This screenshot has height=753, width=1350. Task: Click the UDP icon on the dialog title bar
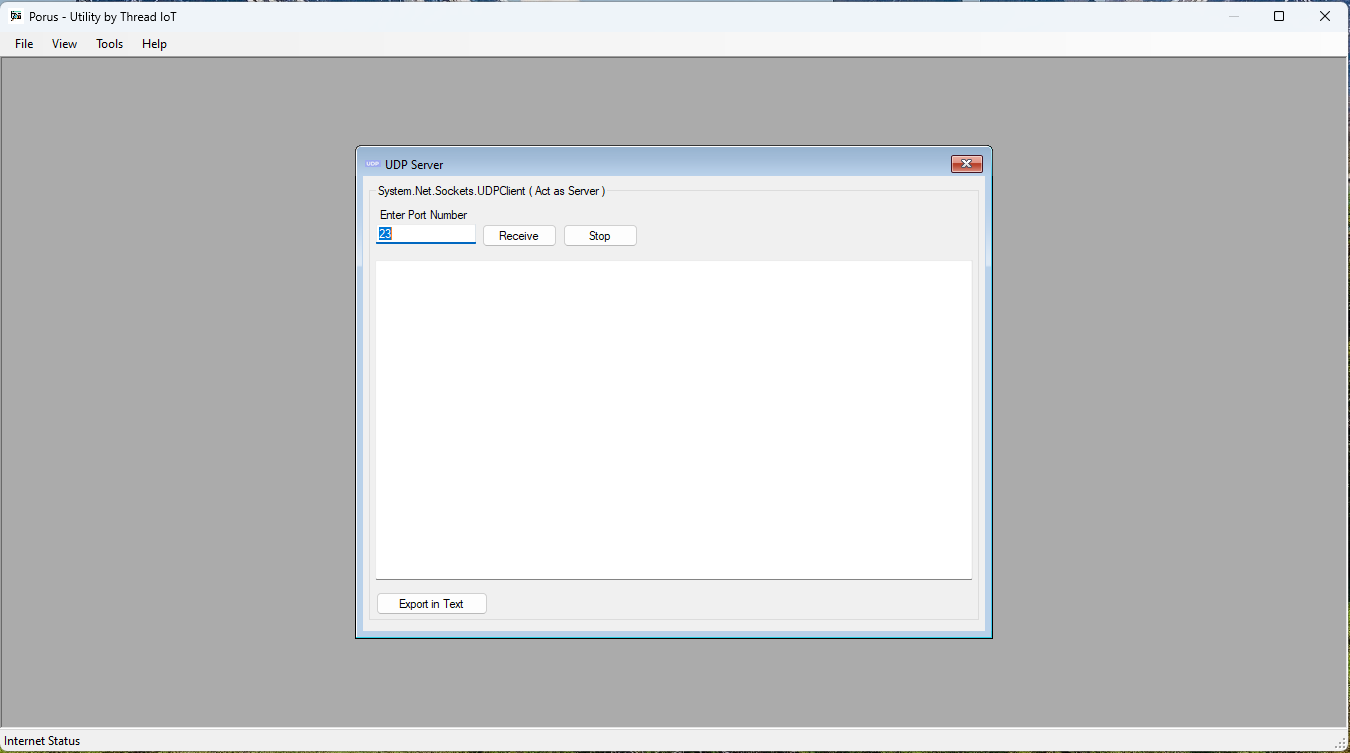373,163
